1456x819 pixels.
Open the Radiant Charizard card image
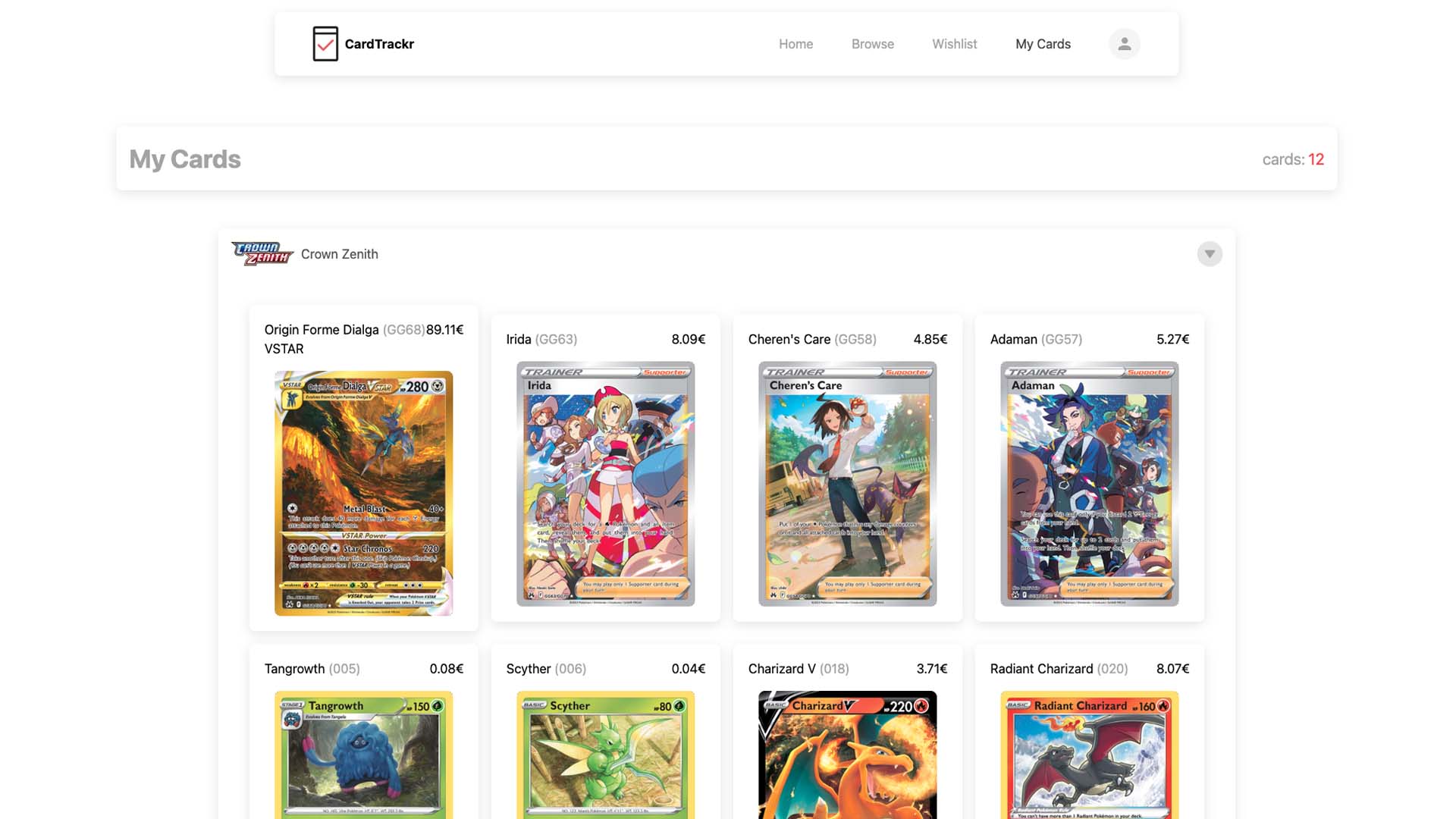click(1089, 755)
